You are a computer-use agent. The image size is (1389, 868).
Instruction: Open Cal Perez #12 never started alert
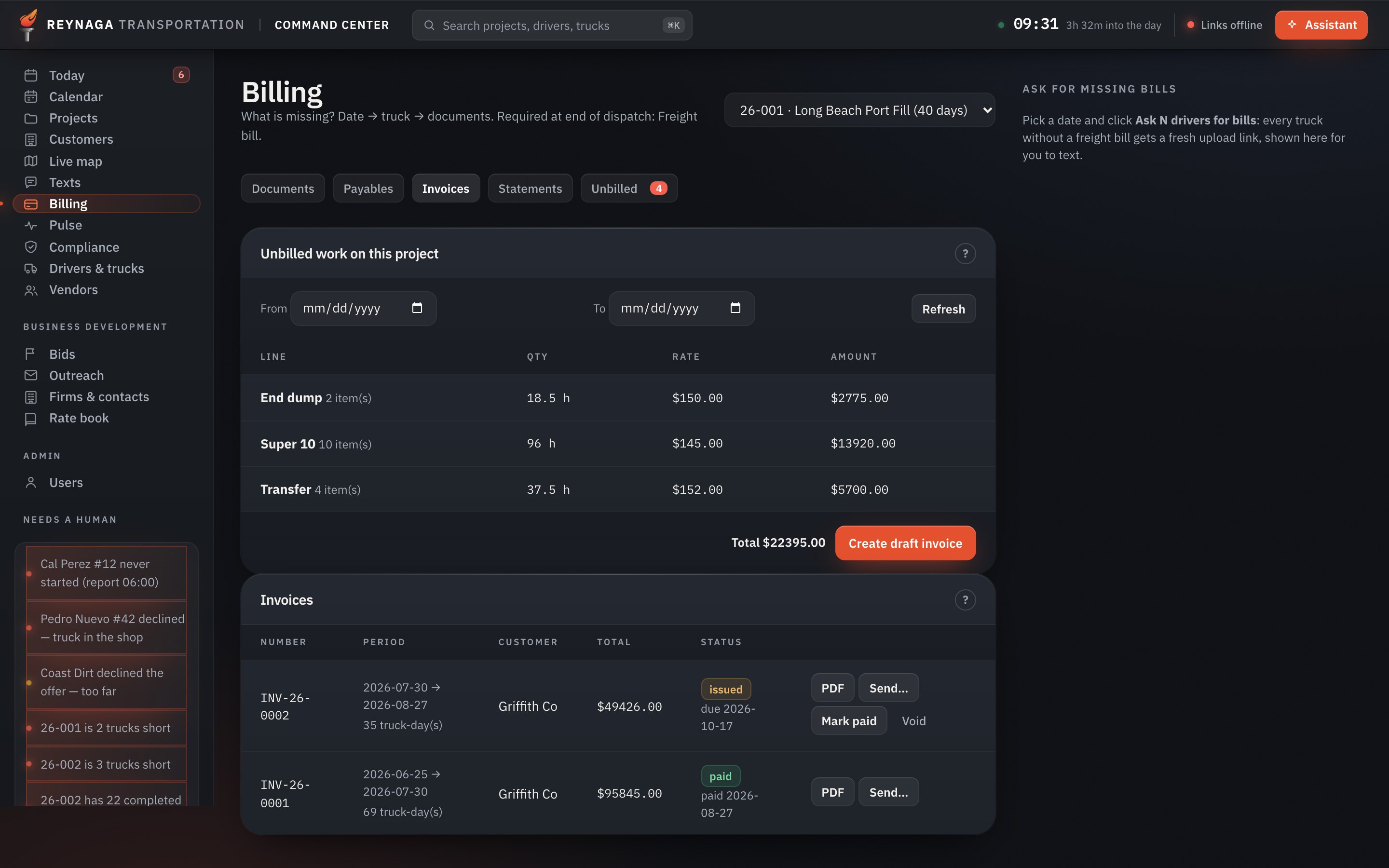point(106,573)
